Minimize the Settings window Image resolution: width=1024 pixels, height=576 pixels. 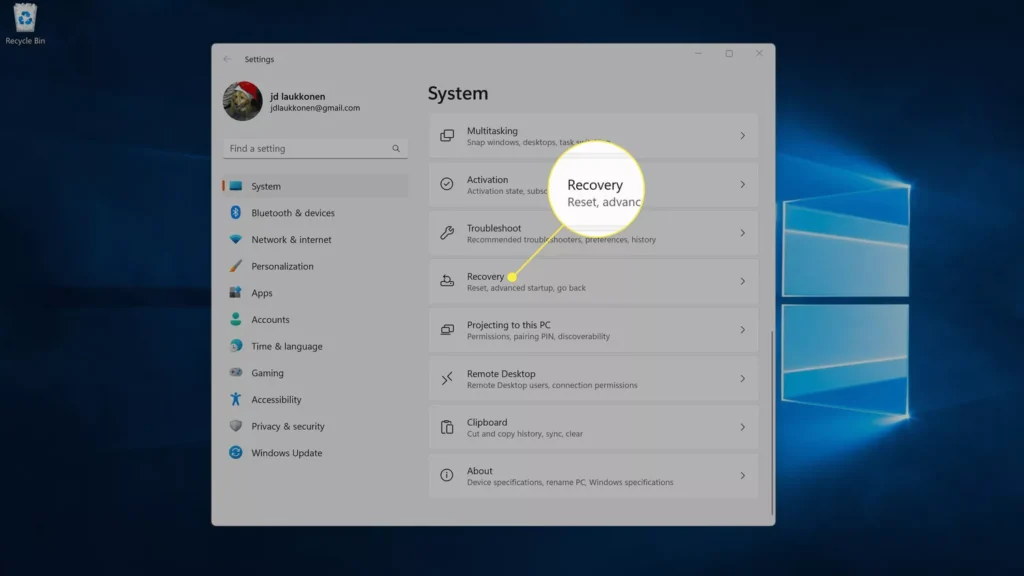pyautogui.click(x=698, y=54)
